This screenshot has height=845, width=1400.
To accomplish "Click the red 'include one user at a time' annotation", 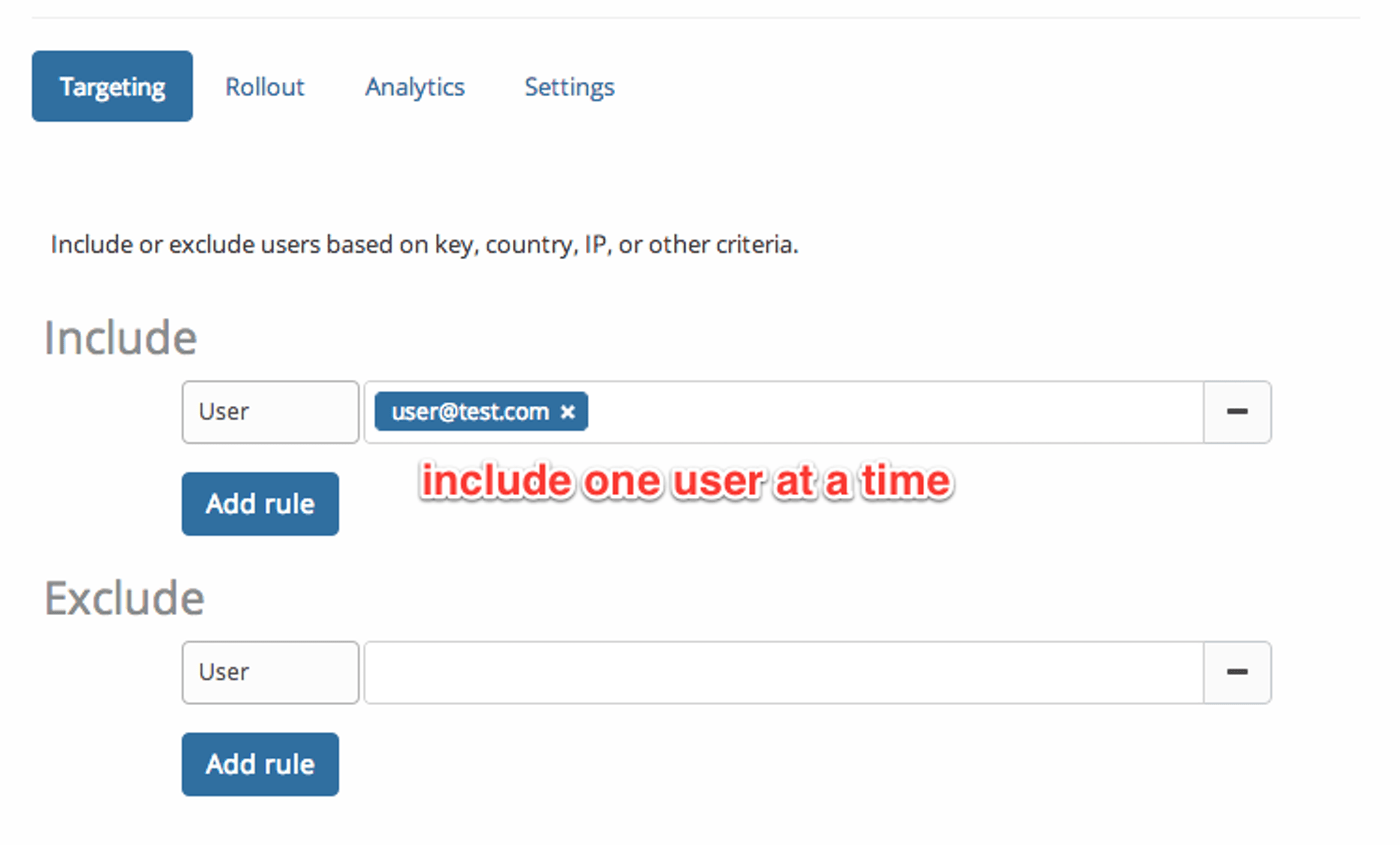I will point(685,481).
